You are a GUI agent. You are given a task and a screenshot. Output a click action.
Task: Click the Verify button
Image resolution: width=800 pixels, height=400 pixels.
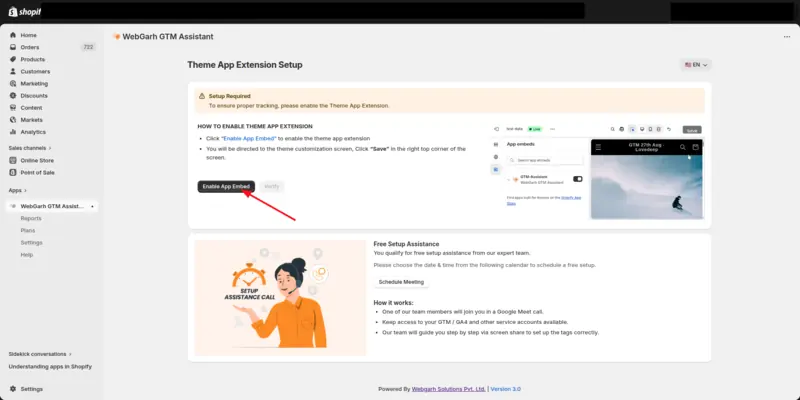point(272,187)
